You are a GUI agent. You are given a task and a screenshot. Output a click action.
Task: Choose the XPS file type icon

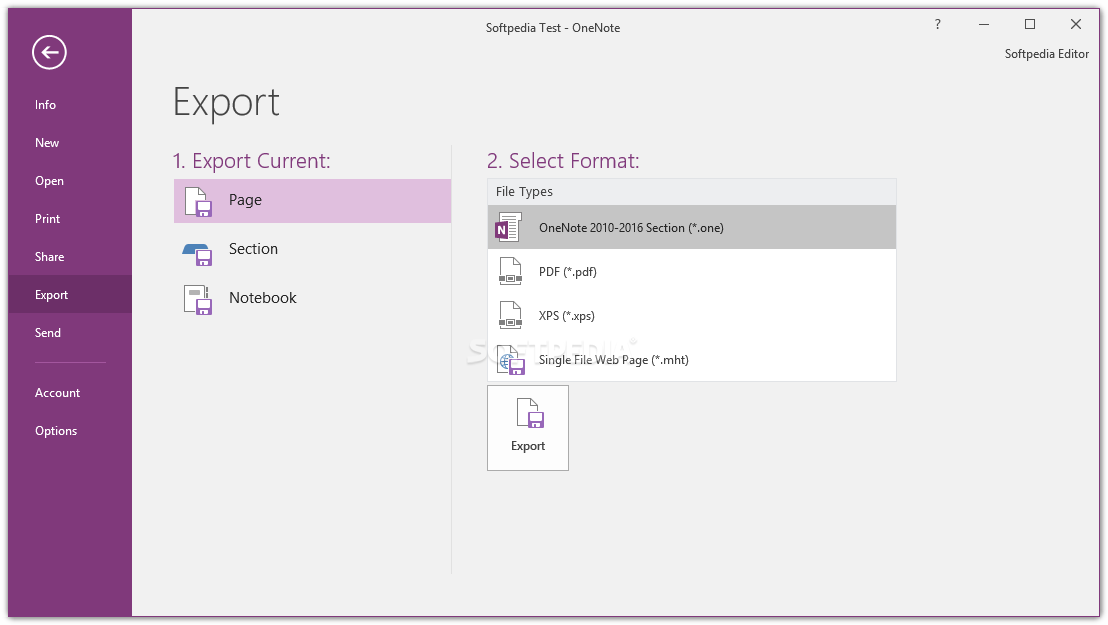click(x=510, y=315)
